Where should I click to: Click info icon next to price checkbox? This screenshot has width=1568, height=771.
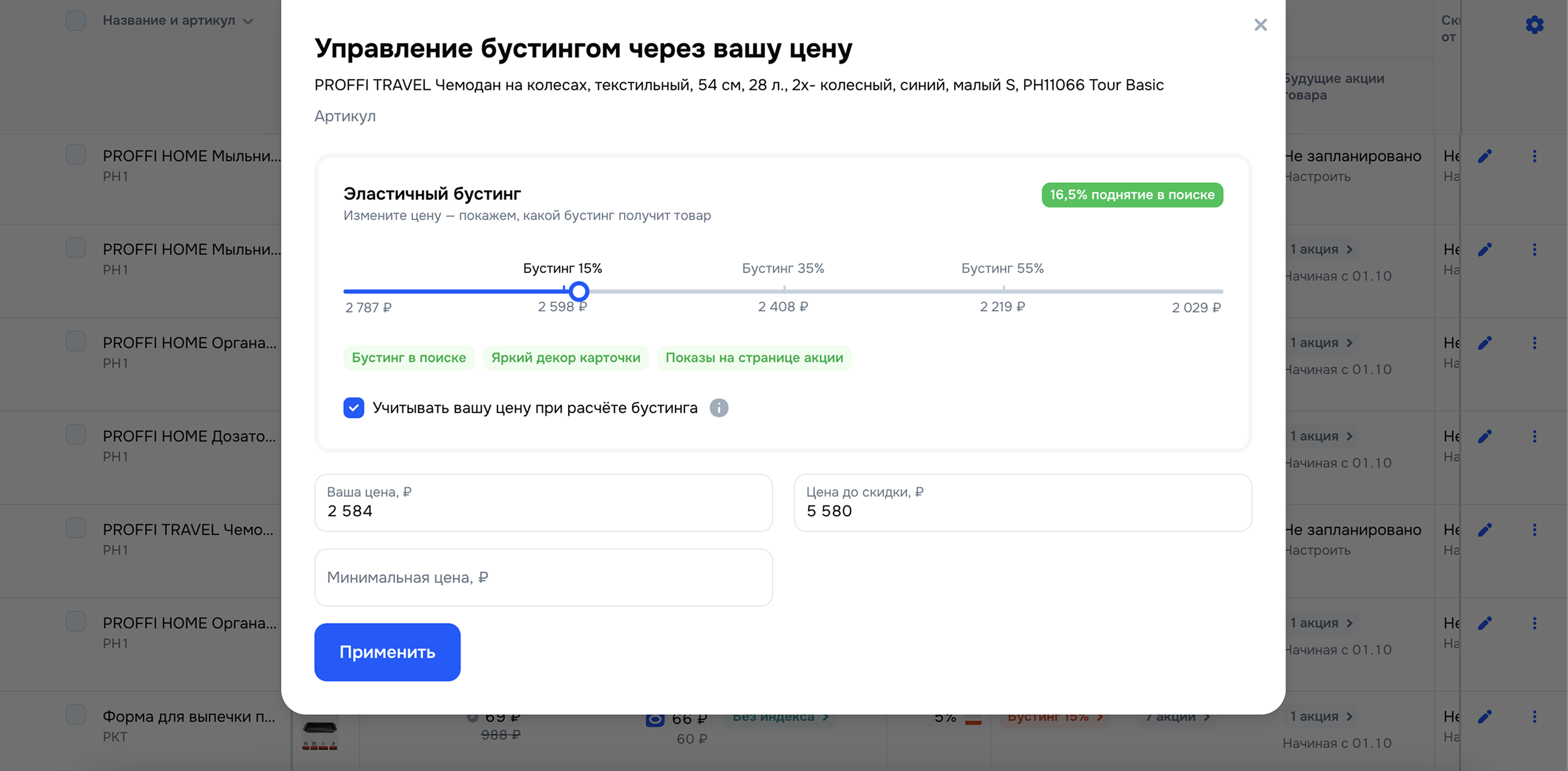coord(718,407)
